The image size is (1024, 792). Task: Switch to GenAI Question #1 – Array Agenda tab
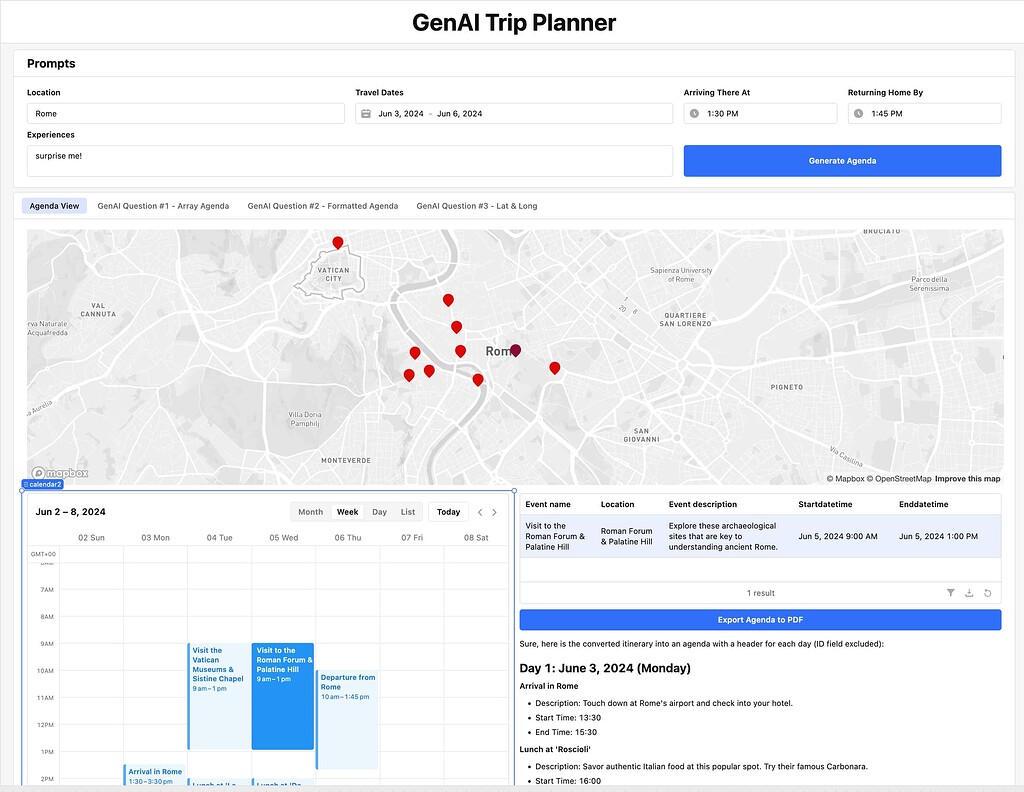point(163,205)
